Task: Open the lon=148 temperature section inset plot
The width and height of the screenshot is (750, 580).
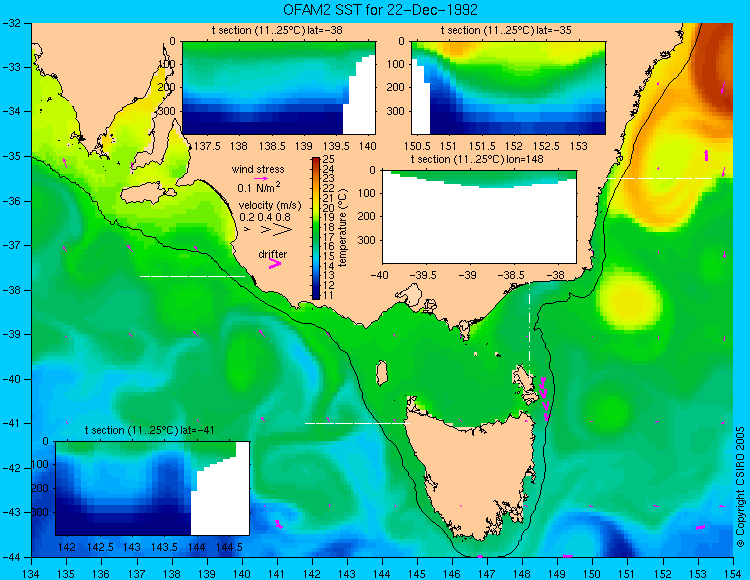Action: click(x=479, y=217)
